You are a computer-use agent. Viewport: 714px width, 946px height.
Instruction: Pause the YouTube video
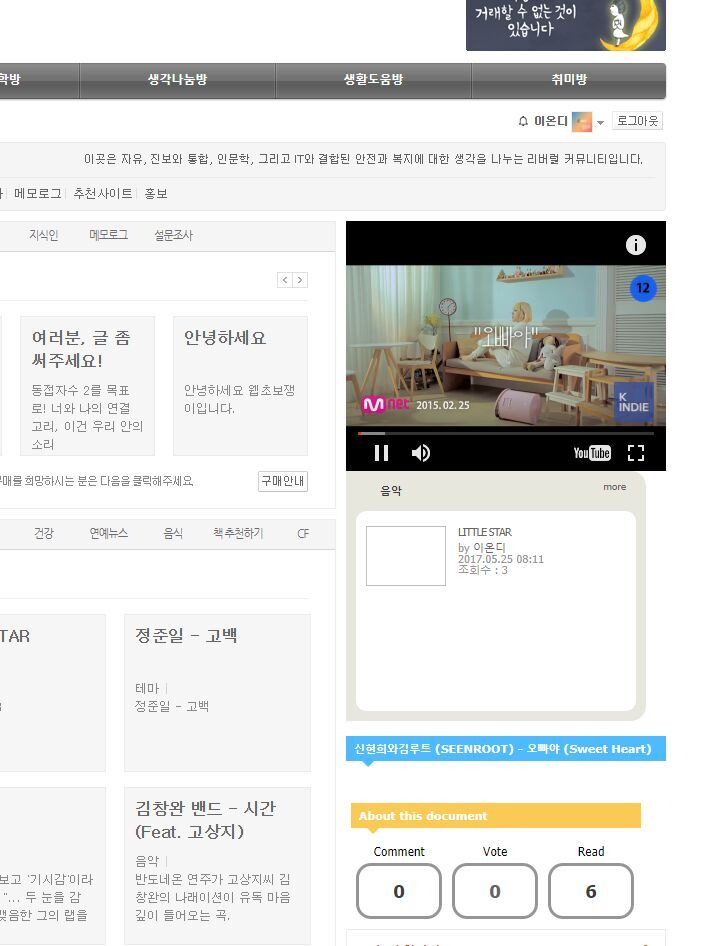point(381,452)
